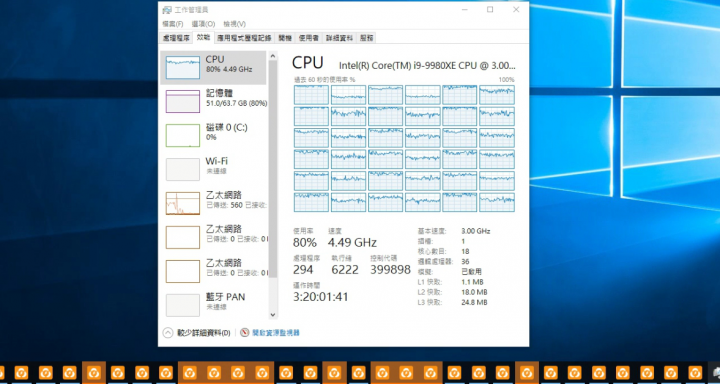The width and height of the screenshot is (720, 384).
Task: Click the L1 快取 value 1.1 MB
Action: point(472,282)
